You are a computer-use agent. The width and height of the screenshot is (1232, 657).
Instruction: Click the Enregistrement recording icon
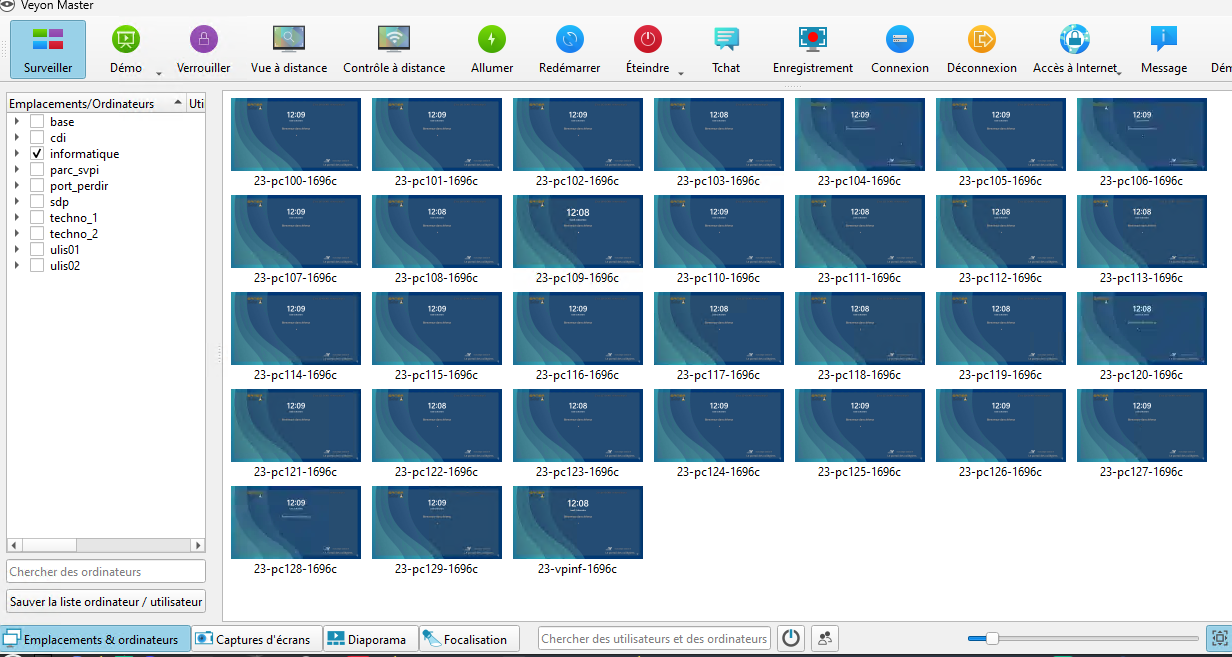point(812,40)
